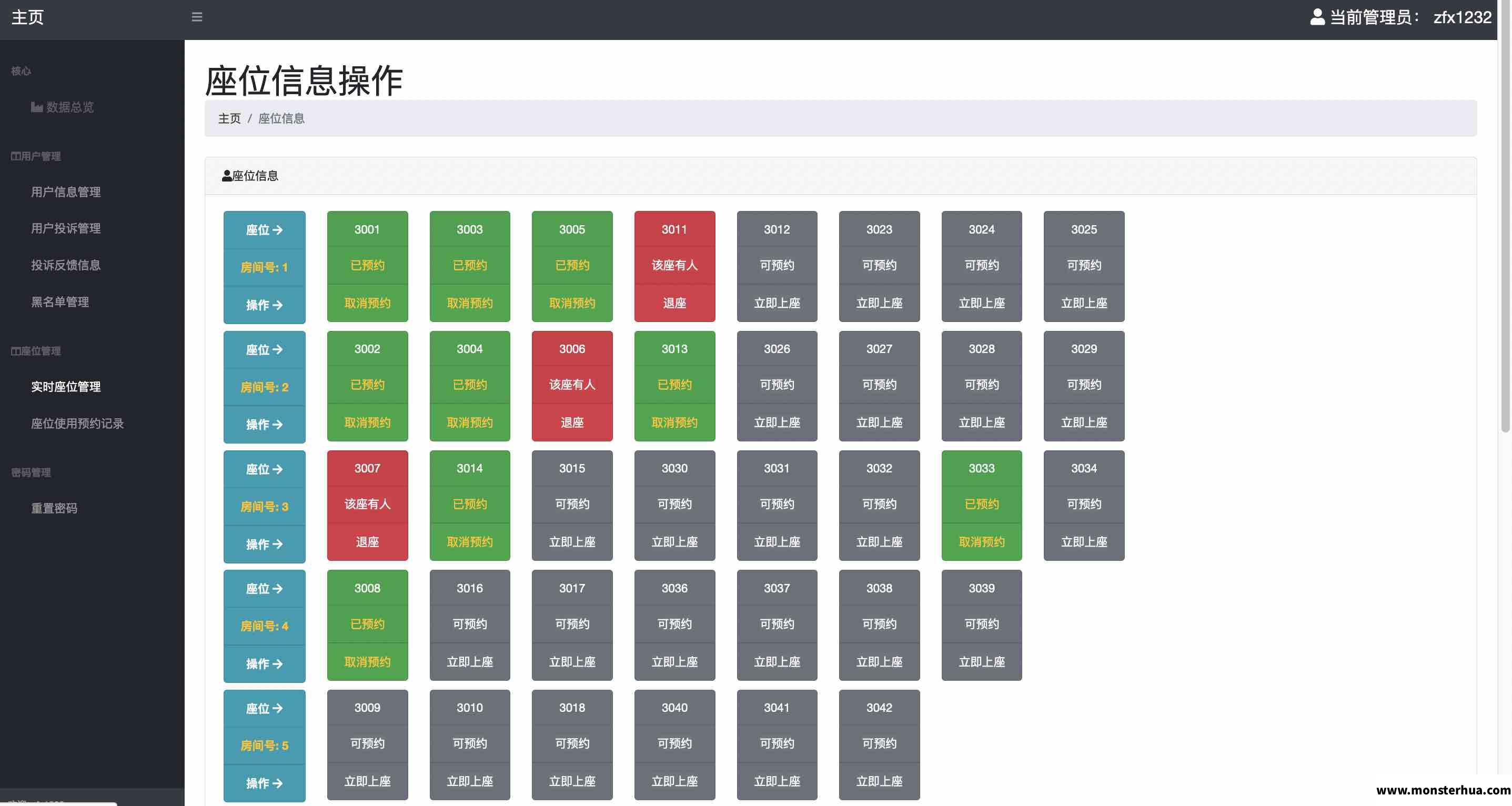The height and width of the screenshot is (806, 1512).
Task: Cancel reservation for seat 3005
Action: pyautogui.click(x=572, y=304)
